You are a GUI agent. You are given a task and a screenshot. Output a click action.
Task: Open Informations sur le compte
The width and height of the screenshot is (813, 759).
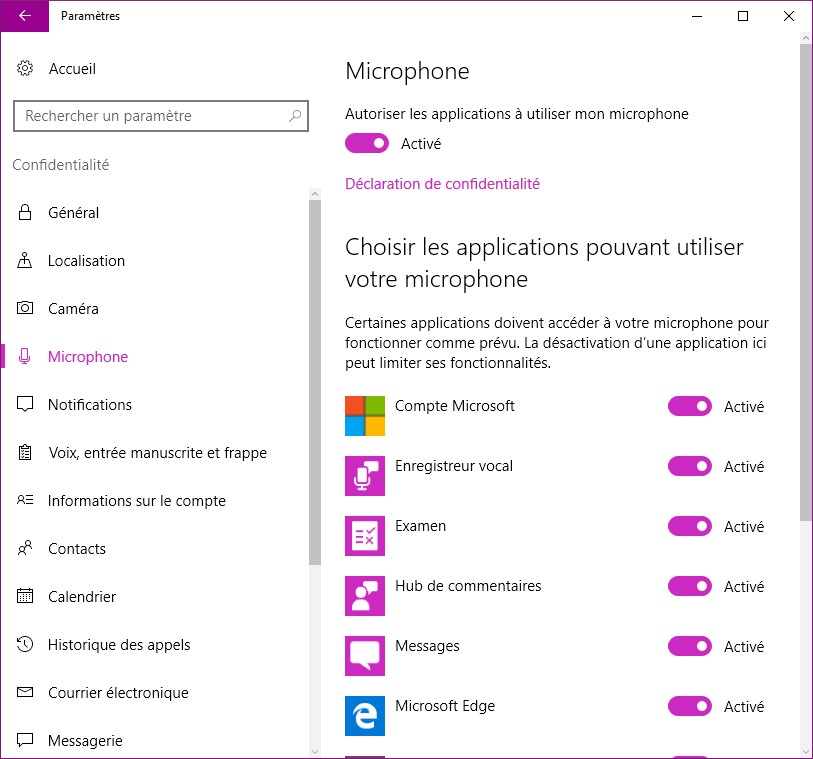(155, 500)
